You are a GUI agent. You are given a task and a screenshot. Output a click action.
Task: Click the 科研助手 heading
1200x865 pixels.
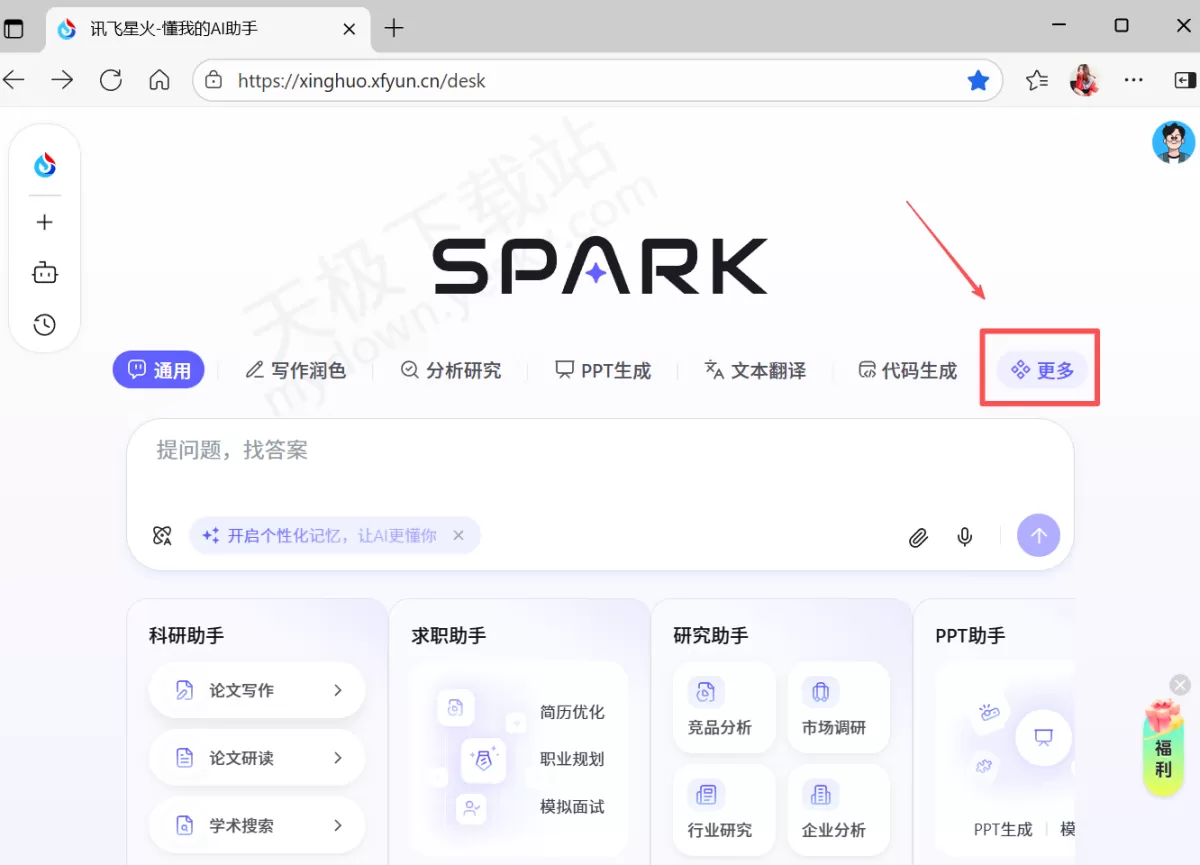click(186, 635)
